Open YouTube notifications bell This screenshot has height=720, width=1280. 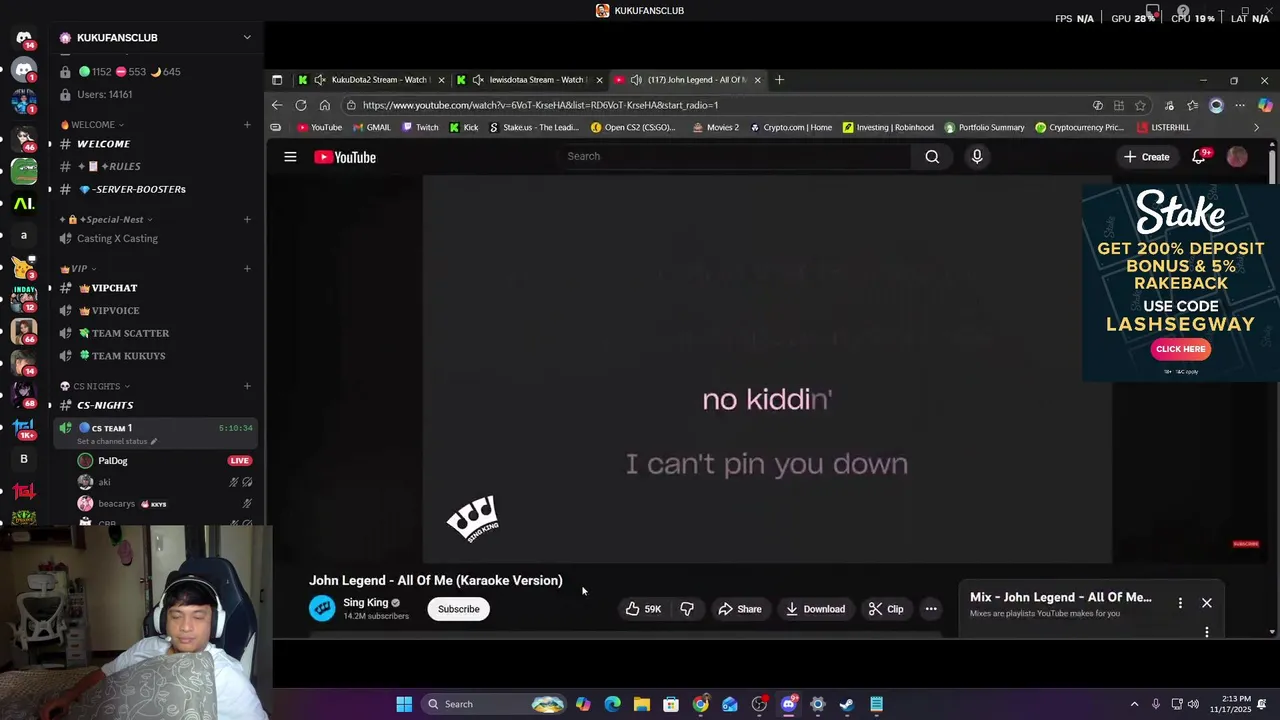(x=1199, y=157)
